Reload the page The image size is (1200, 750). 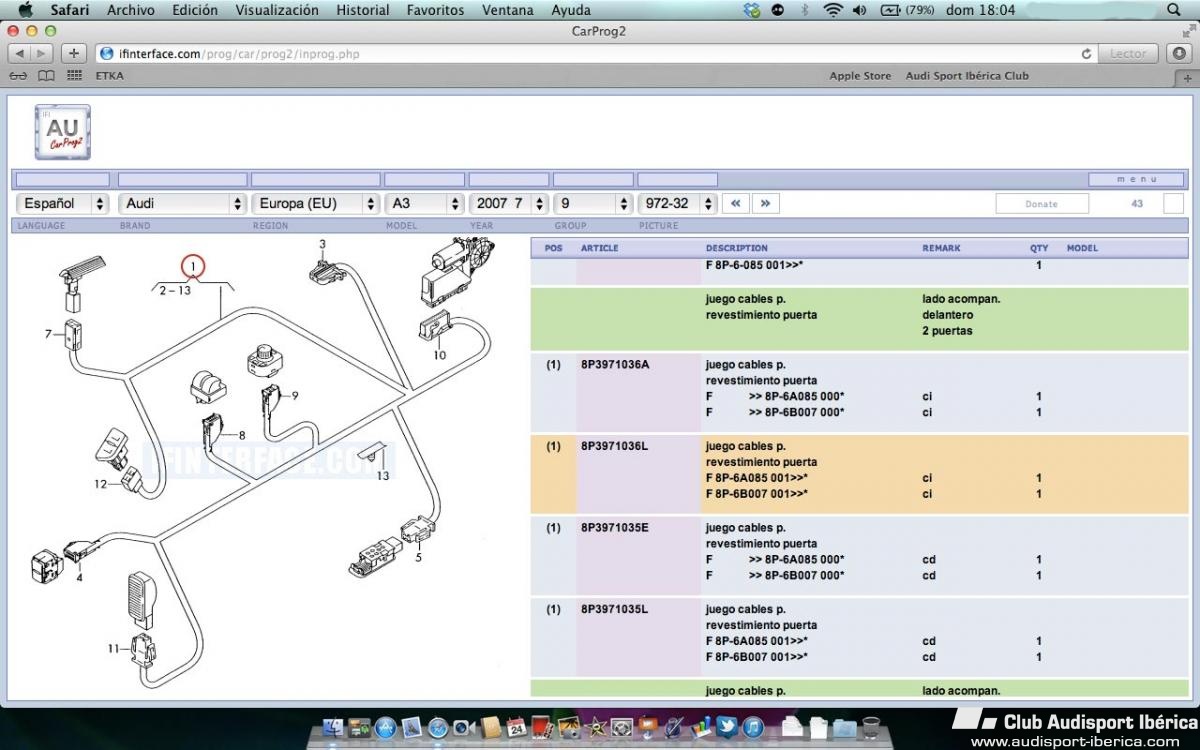1086,54
